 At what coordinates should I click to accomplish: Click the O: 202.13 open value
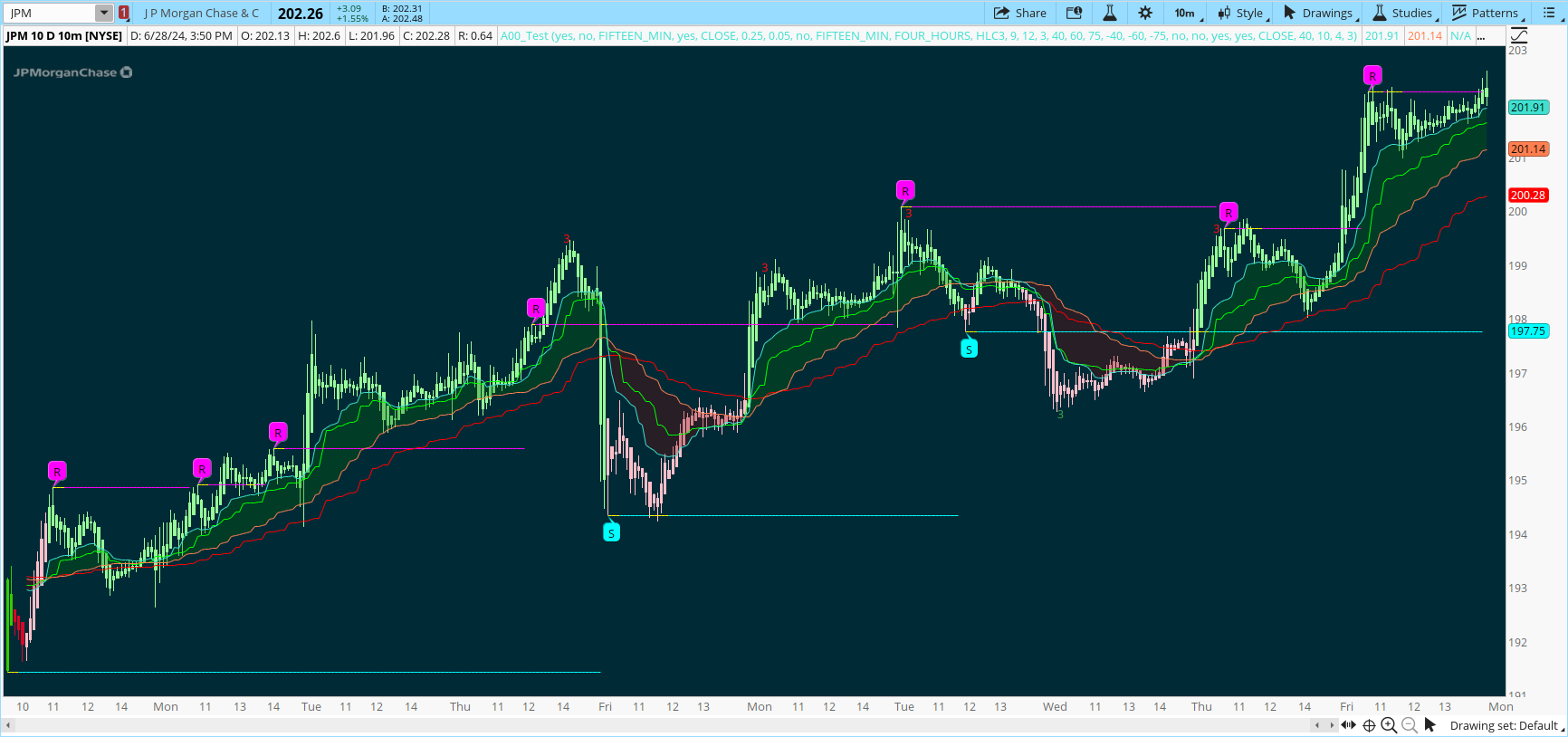[265, 36]
